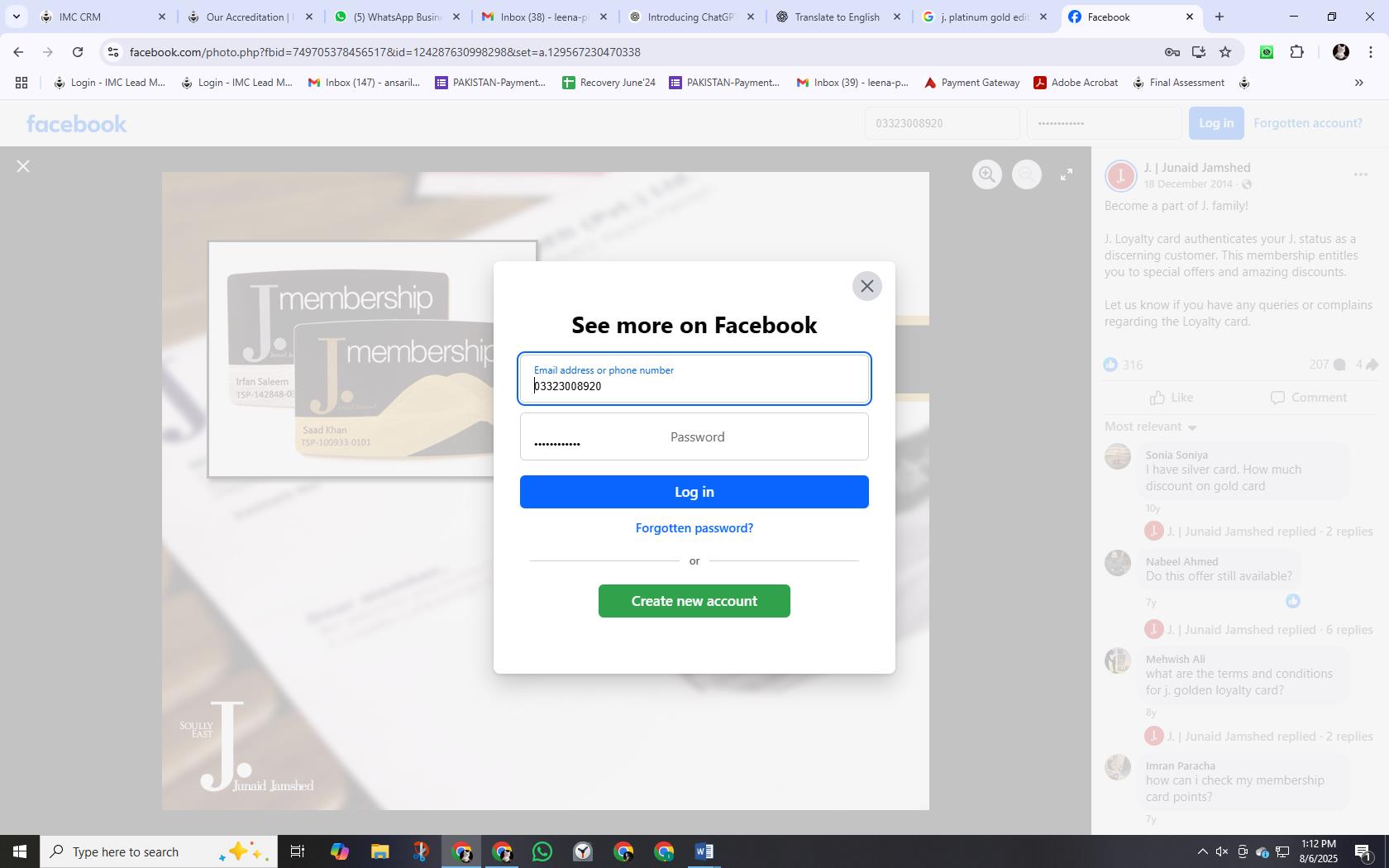The width and height of the screenshot is (1389, 868).
Task: Switch to the Introducing ChatGPT tab
Action: [x=691, y=17]
